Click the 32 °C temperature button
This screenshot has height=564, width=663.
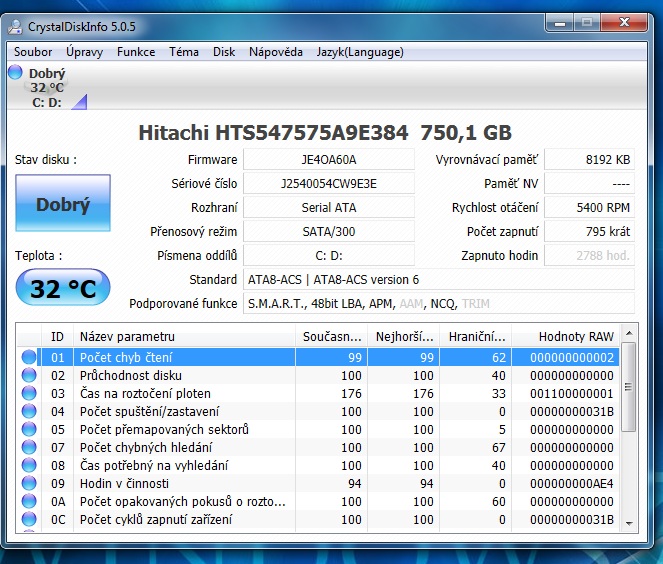coord(63,289)
